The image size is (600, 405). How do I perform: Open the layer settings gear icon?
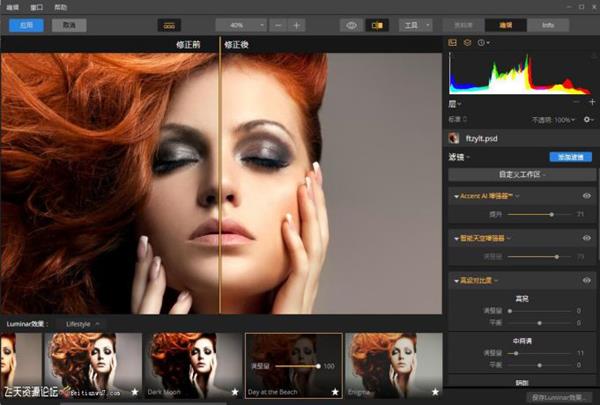pos(587,119)
